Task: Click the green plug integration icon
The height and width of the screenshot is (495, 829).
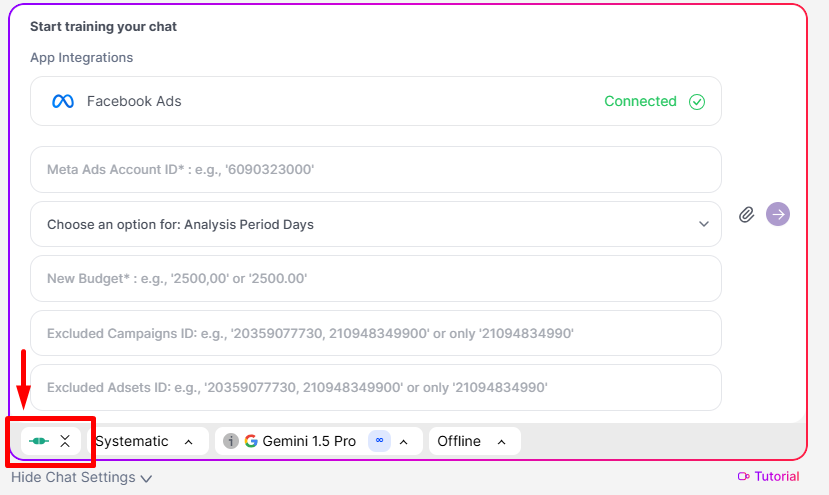Action: pyautogui.click(x=39, y=441)
